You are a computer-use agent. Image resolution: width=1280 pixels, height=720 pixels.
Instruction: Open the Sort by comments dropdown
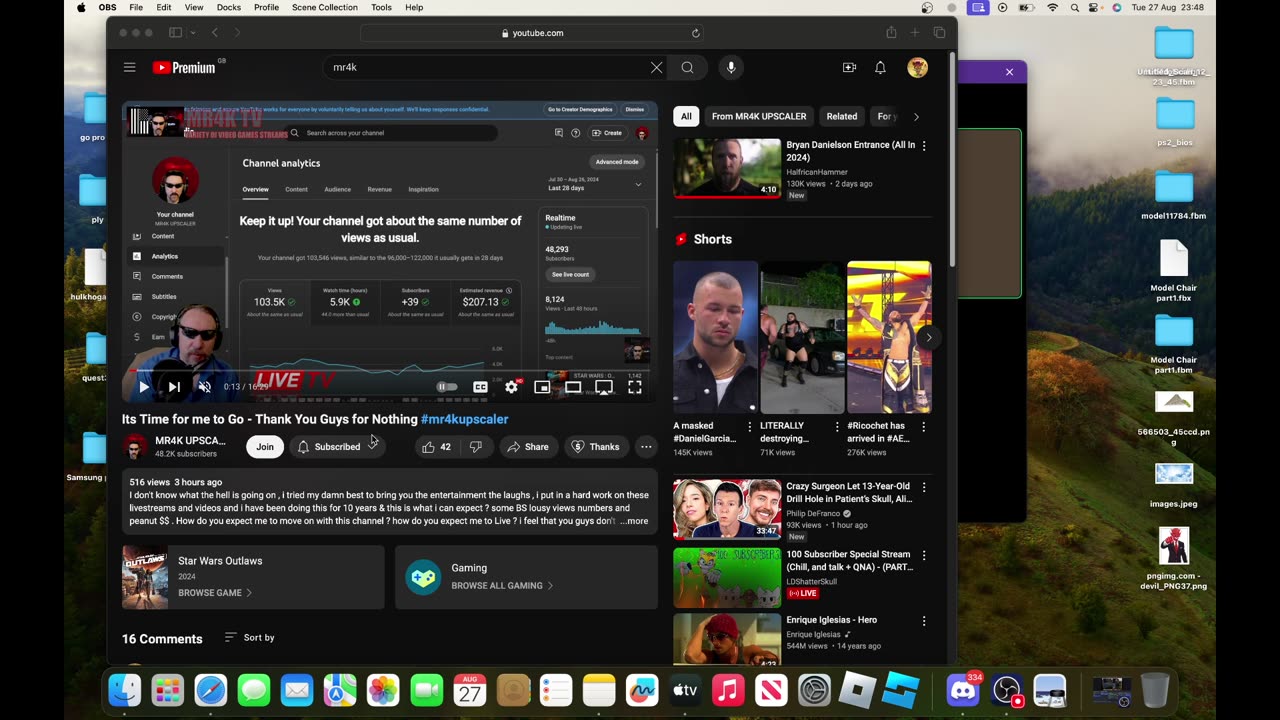(x=249, y=638)
